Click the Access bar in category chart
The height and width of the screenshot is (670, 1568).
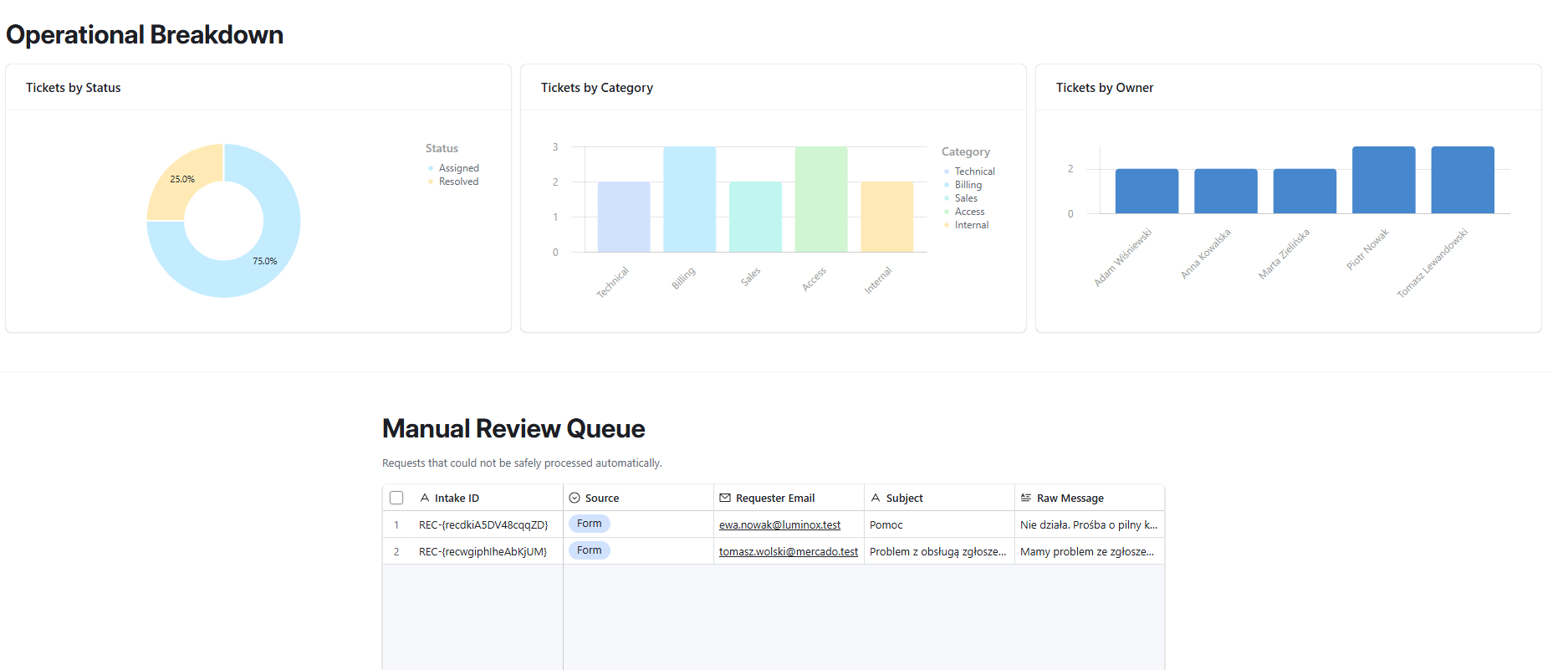pos(821,199)
